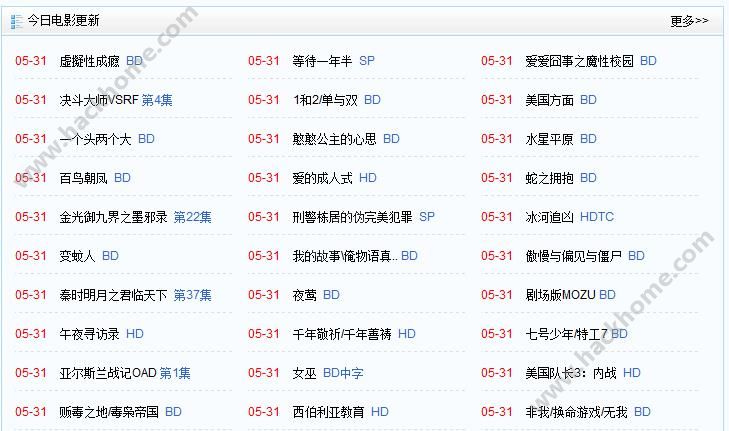Click the 夜莺 BD link
The width and height of the screenshot is (729, 431).
(316, 295)
